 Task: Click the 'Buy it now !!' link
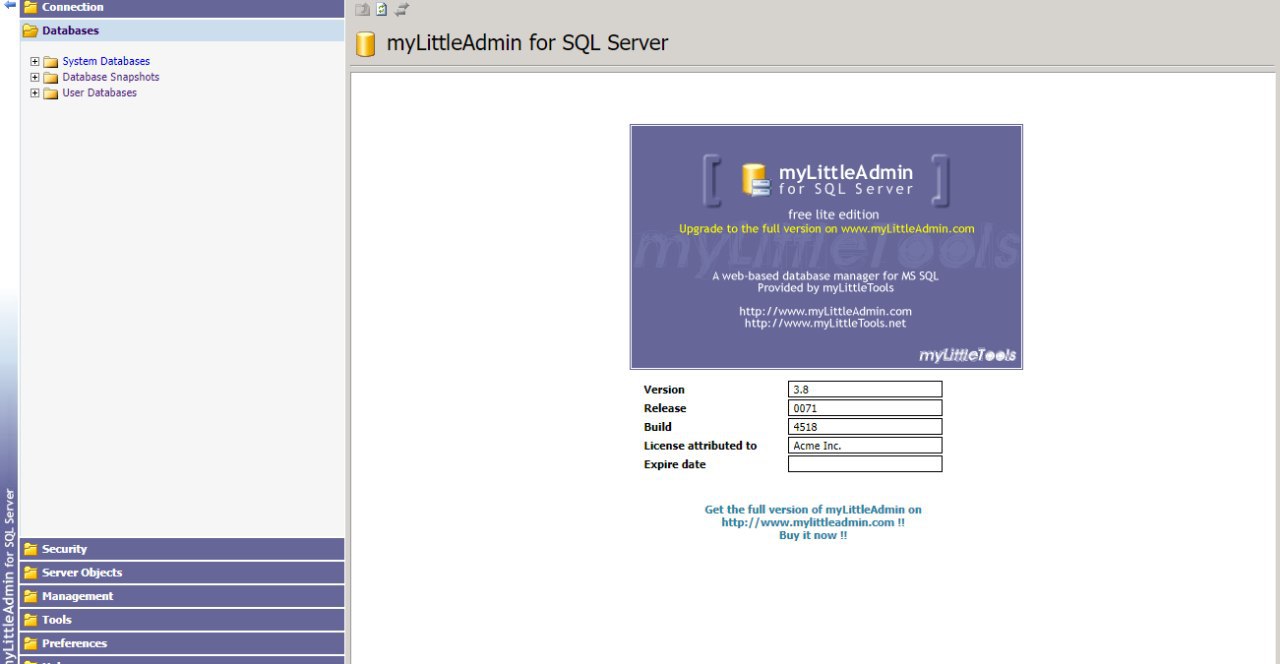(x=813, y=535)
